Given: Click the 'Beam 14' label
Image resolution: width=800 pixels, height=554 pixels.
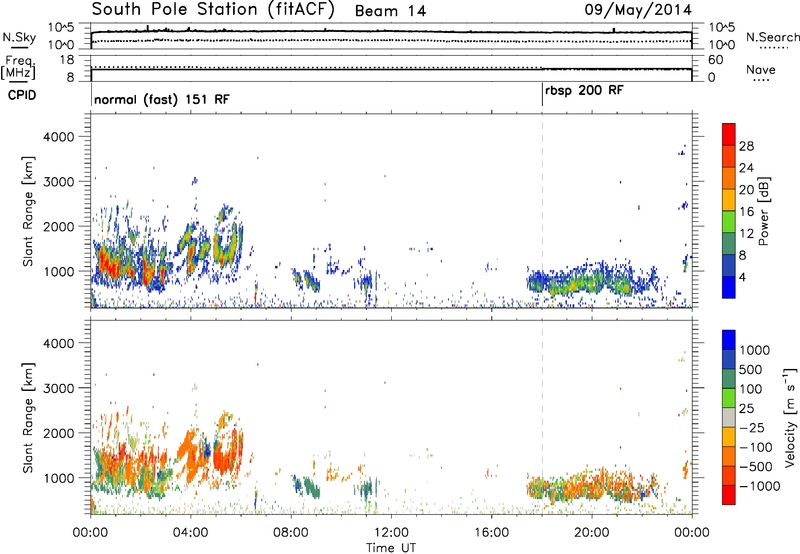Looking at the screenshot, I should coord(390,11).
